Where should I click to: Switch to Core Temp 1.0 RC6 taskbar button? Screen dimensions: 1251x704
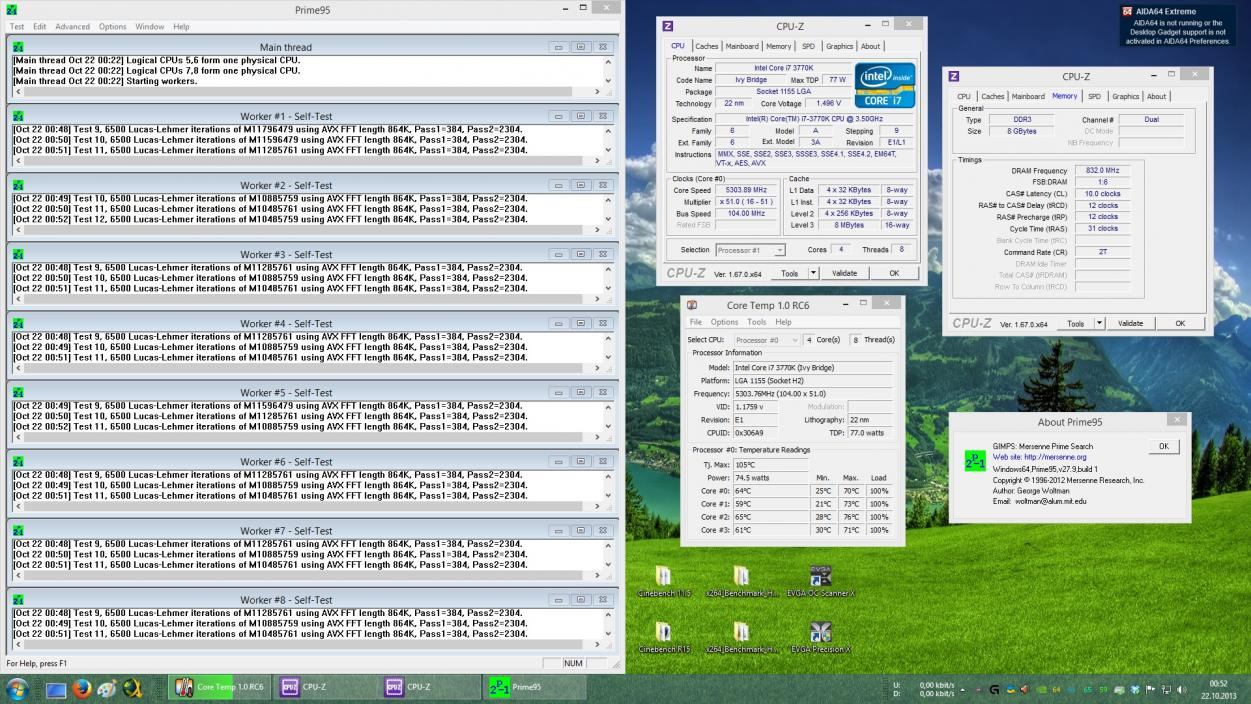[220, 687]
